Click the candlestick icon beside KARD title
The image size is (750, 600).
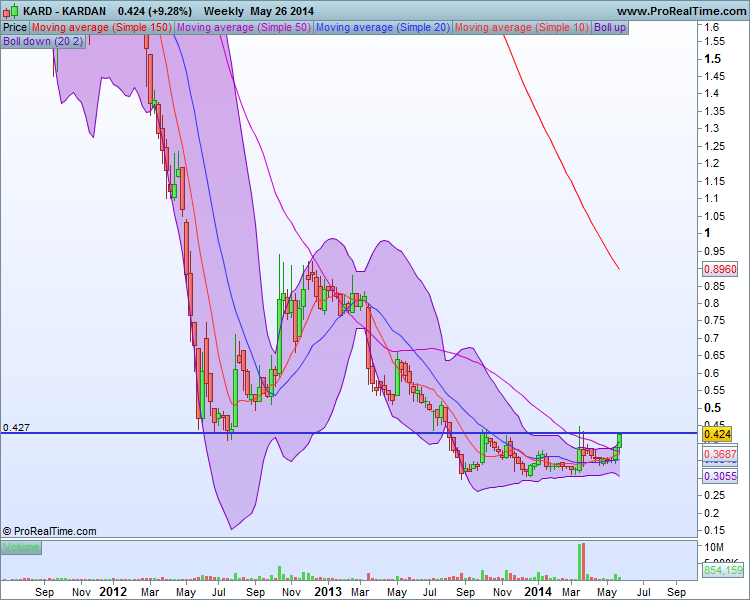click(11, 11)
